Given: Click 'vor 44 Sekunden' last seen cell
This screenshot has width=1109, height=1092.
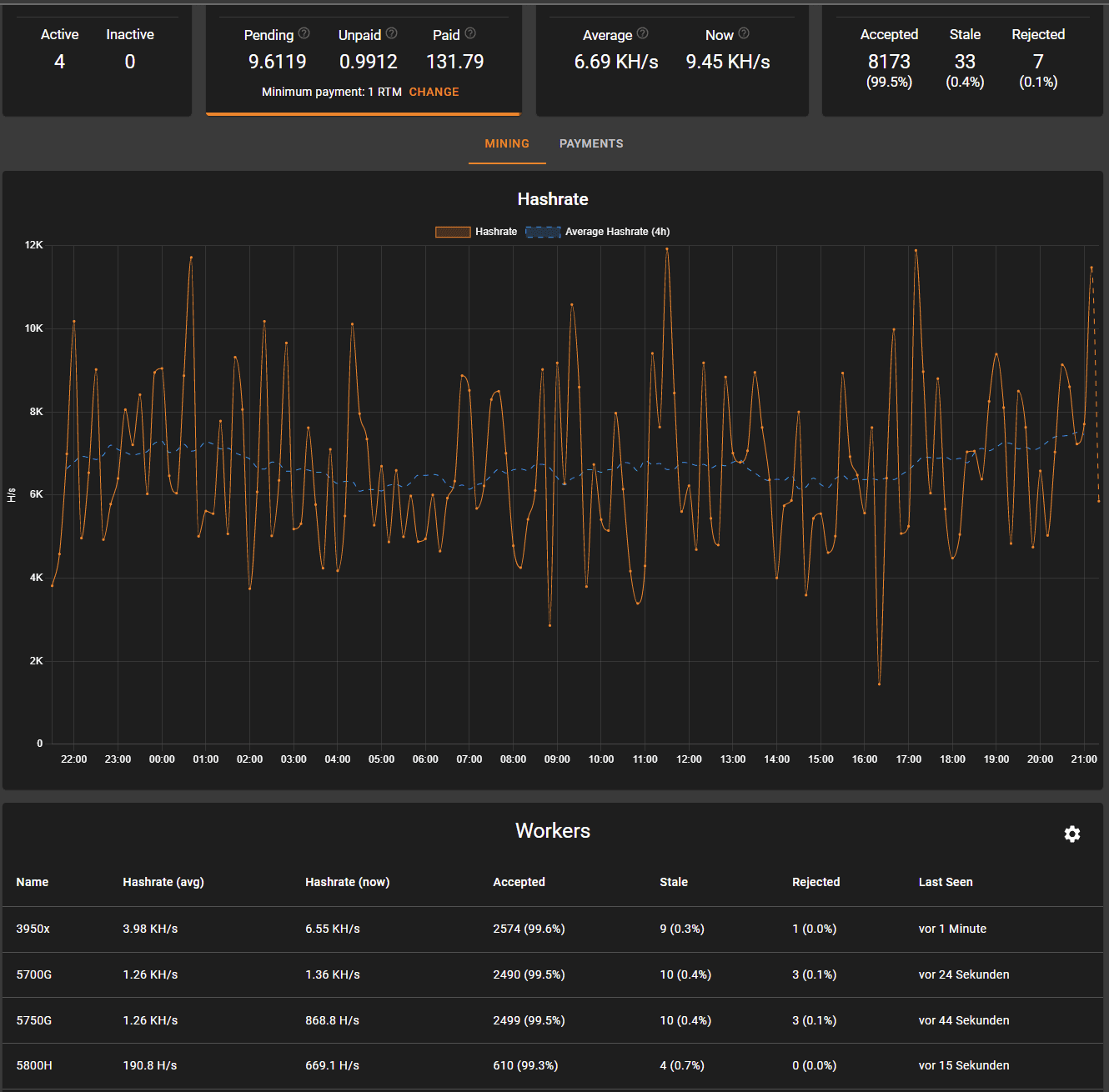Looking at the screenshot, I should pyautogui.click(x=964, y=1020).
